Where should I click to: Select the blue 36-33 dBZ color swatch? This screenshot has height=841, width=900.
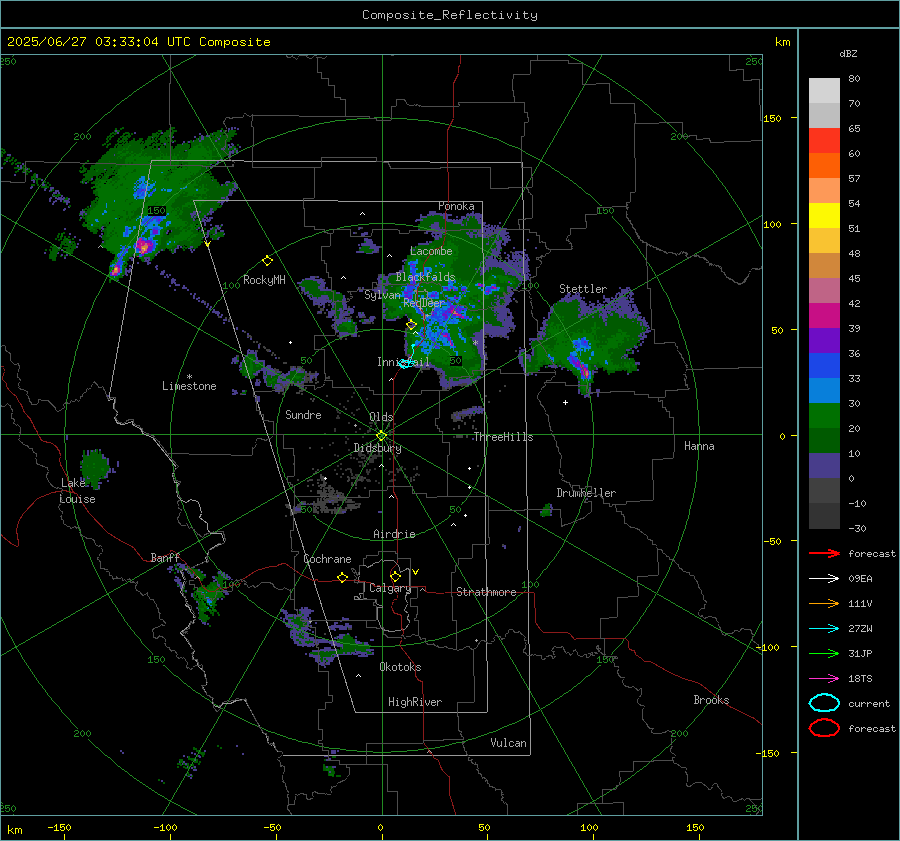click(x=824, y=366)
